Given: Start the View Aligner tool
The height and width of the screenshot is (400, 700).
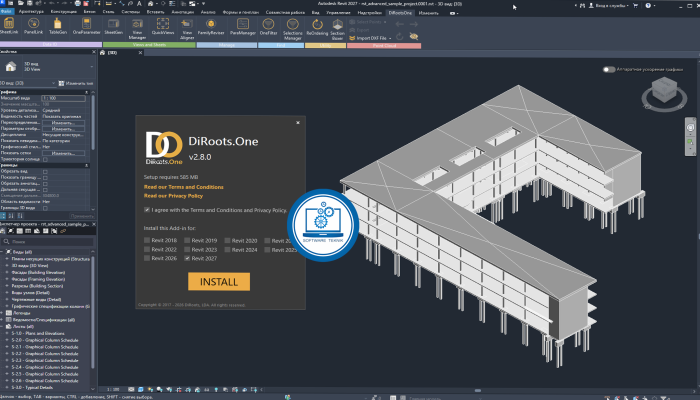Looking at the screenshot, I should point(187,29).
